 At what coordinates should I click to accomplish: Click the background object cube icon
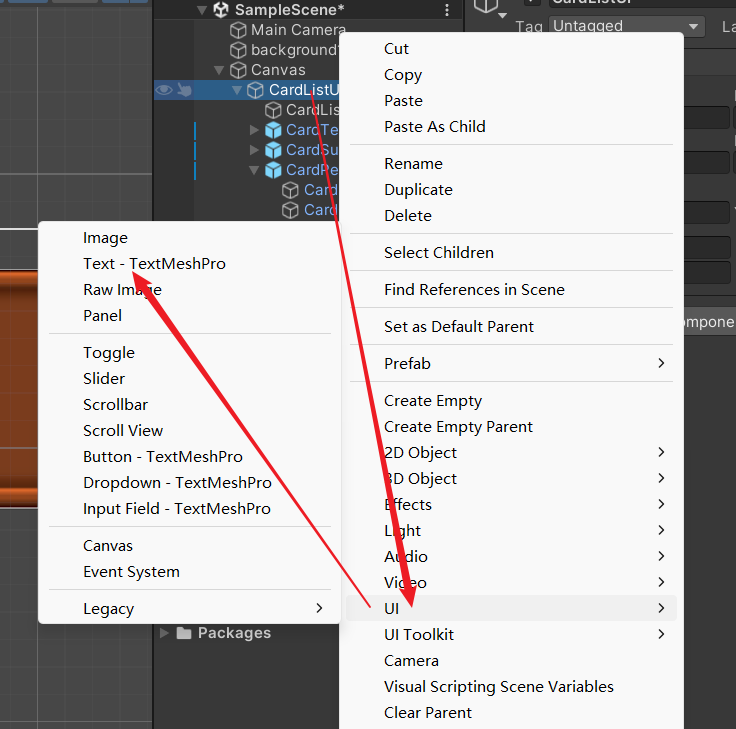[238, 50]
